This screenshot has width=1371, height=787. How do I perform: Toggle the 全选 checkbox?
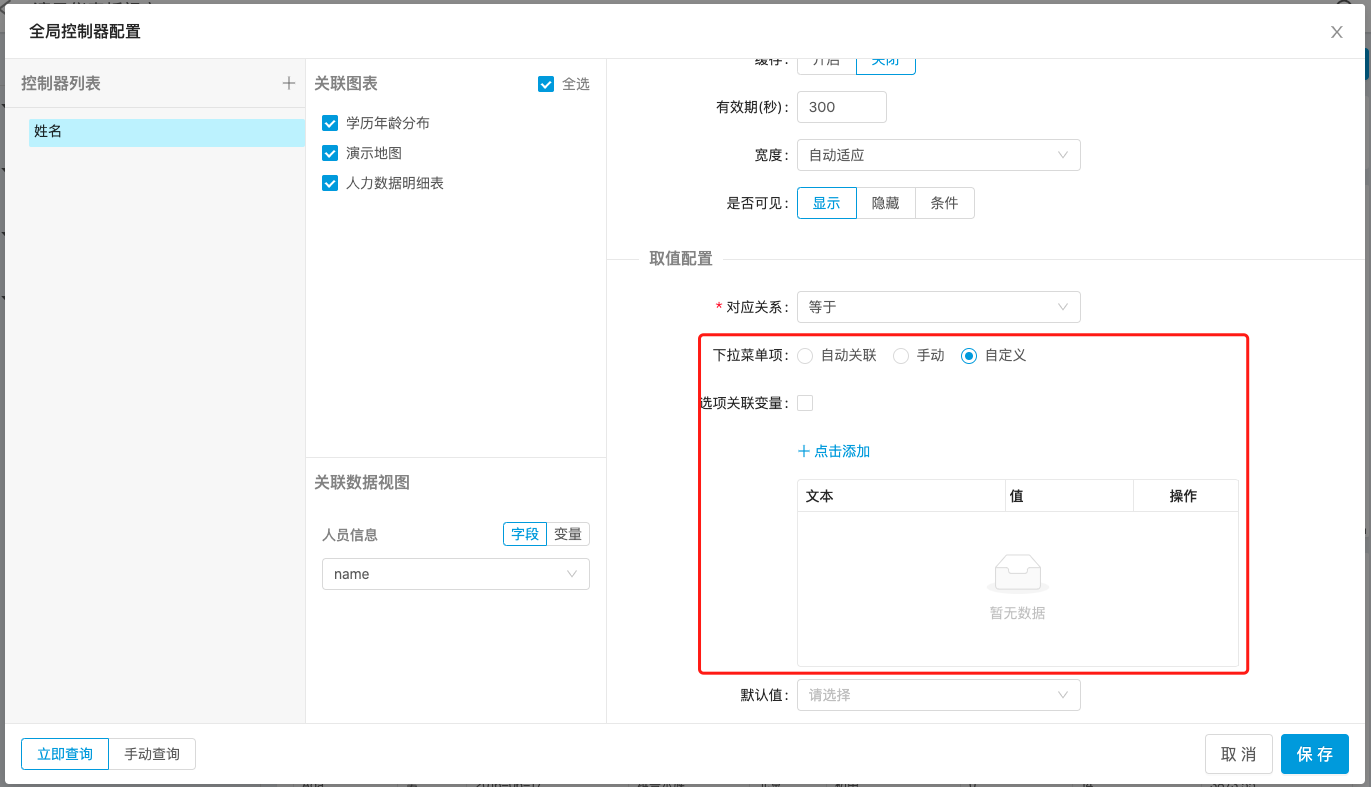click(x=546, y=84)
